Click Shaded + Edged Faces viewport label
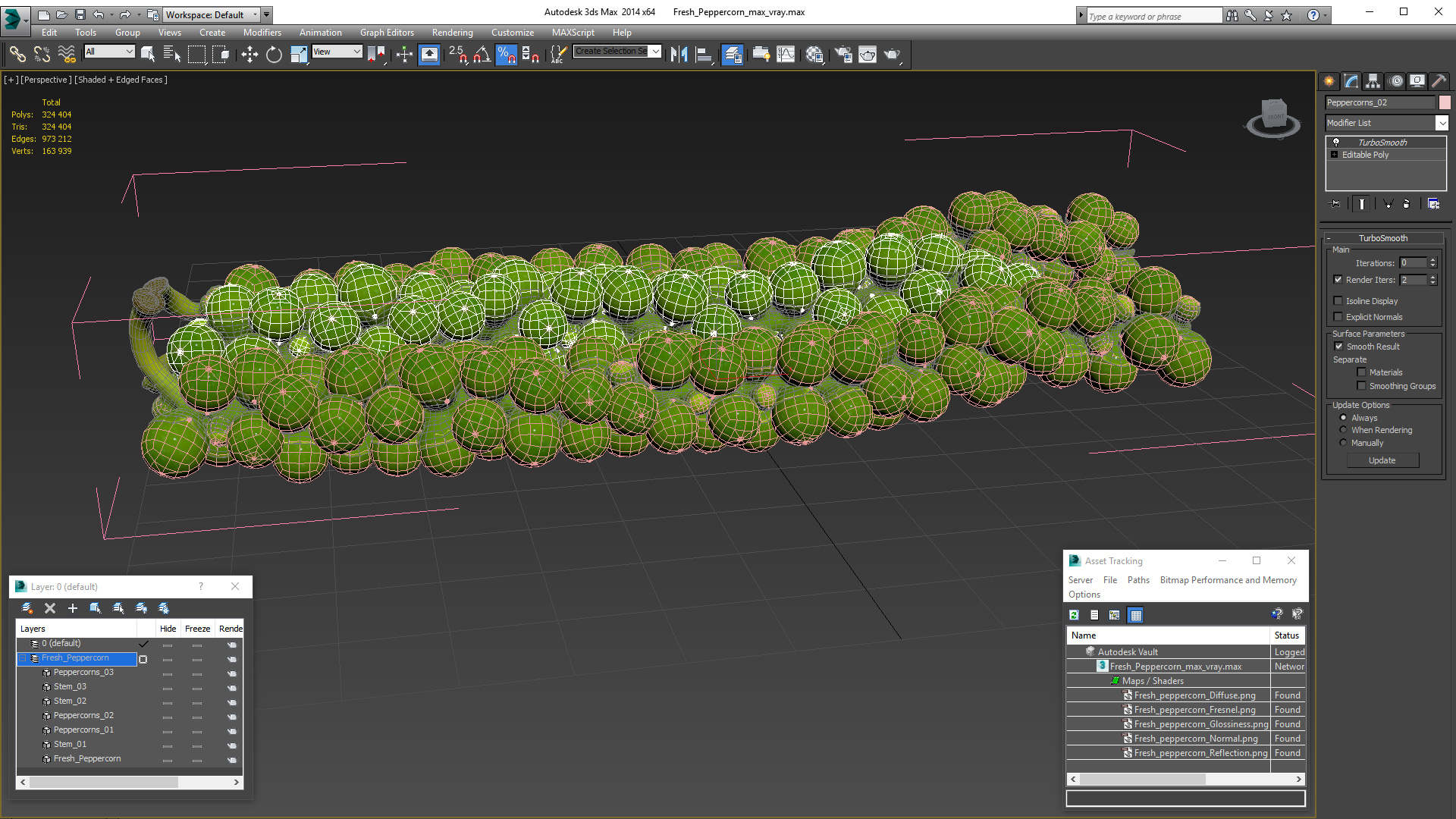Viewport: 1456px width, 819px height. (x=121, y=80)
